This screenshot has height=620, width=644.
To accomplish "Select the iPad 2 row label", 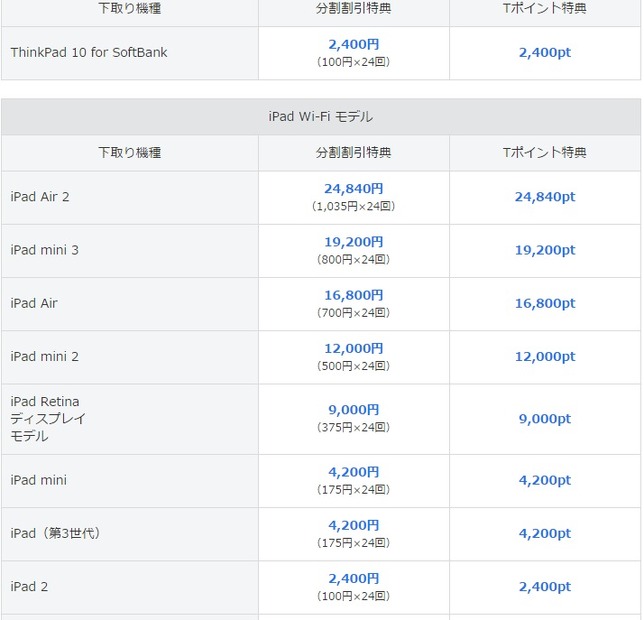I will tap(29, 587).
